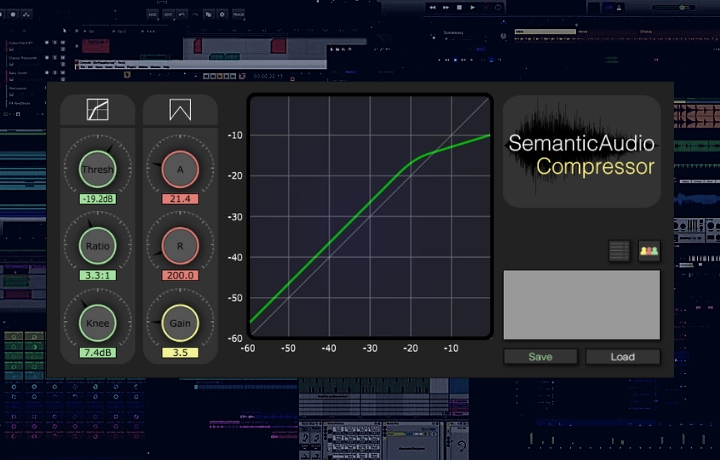
Task: Click the Knee knob
Action: click(x=97, y=323)
